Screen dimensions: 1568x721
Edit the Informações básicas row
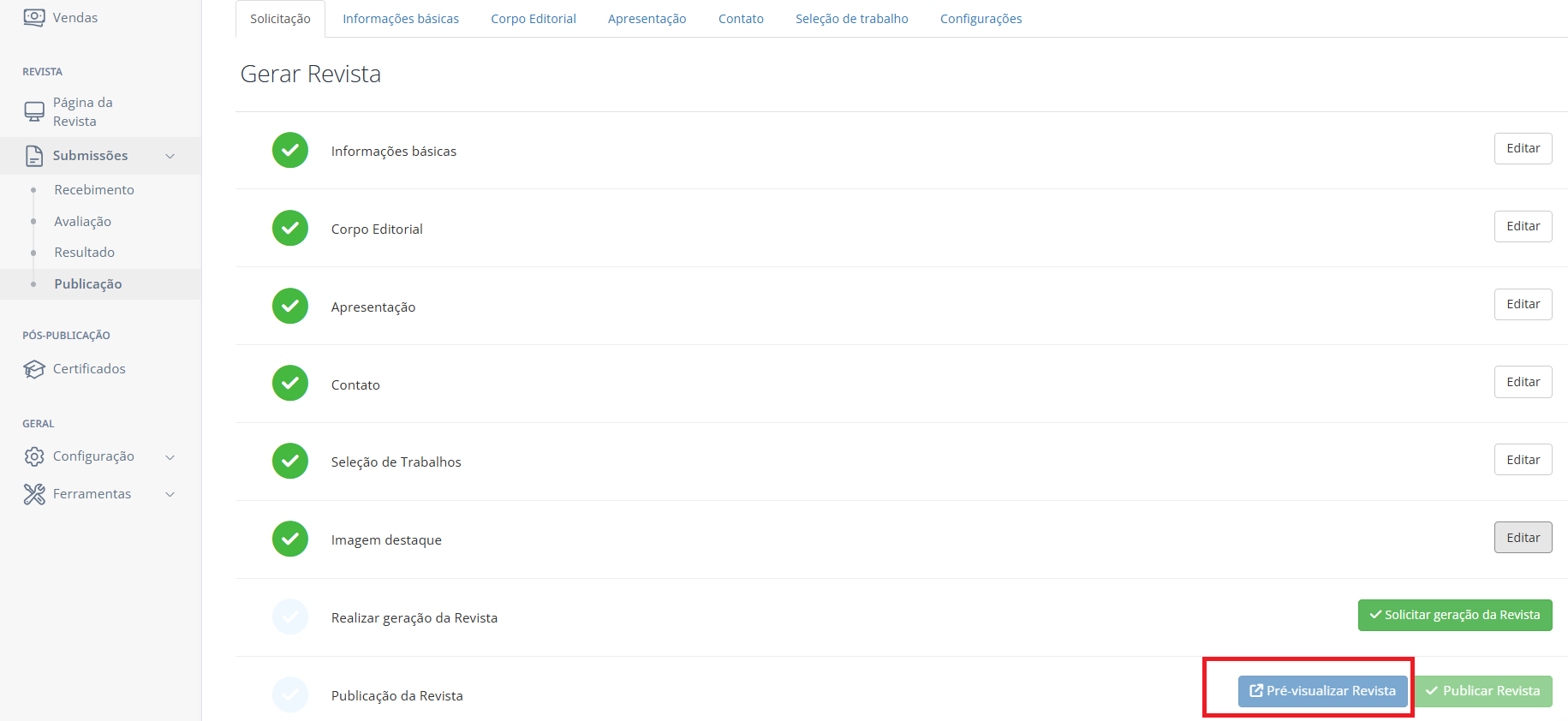[x=1523, y=148]
